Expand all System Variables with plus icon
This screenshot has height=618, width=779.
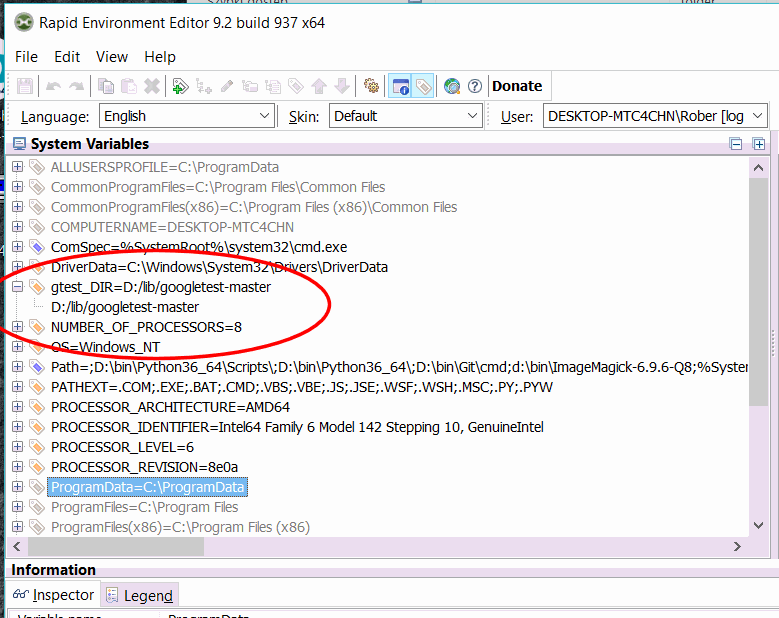tap(759, 144)
